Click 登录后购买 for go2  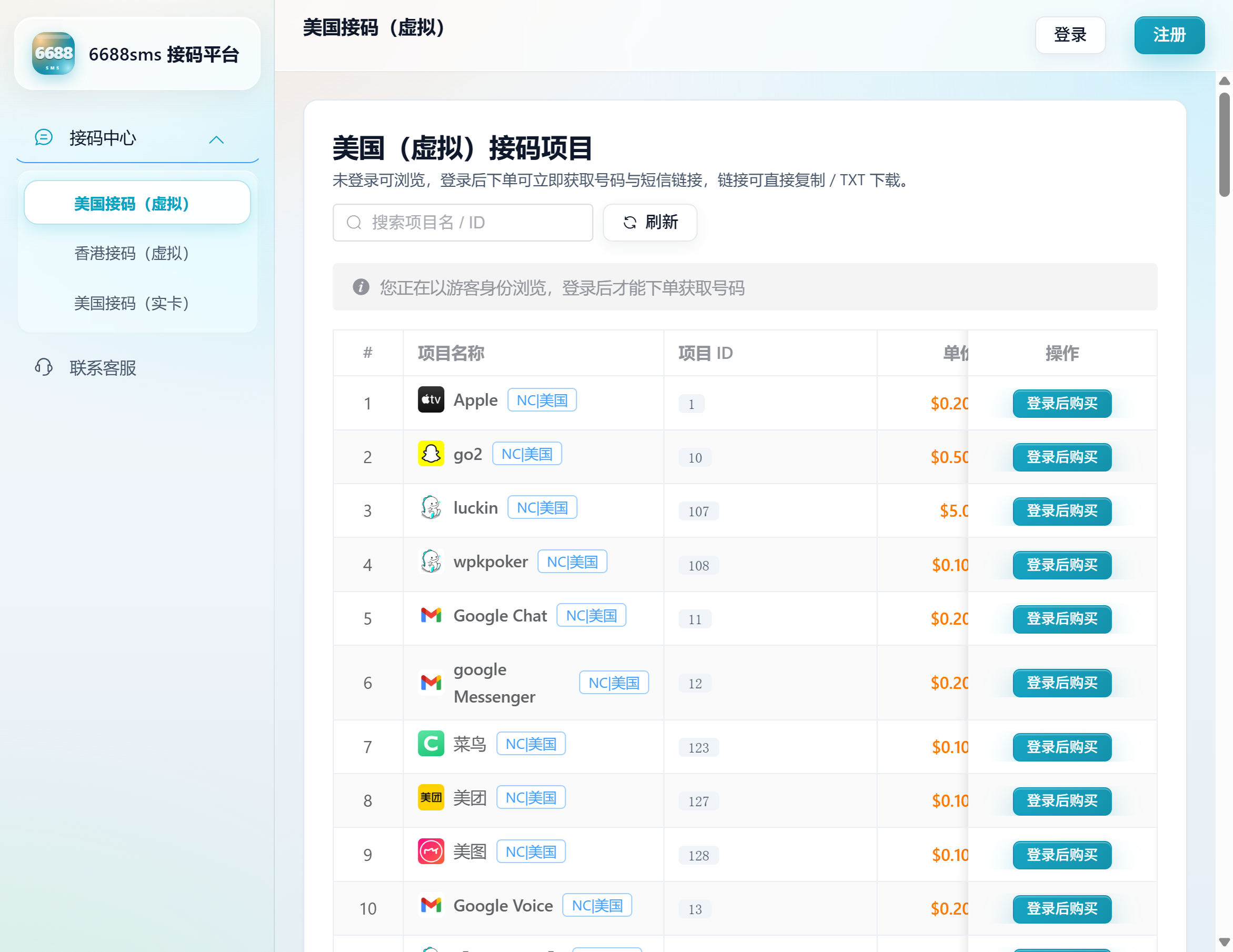click(1062, 457)
